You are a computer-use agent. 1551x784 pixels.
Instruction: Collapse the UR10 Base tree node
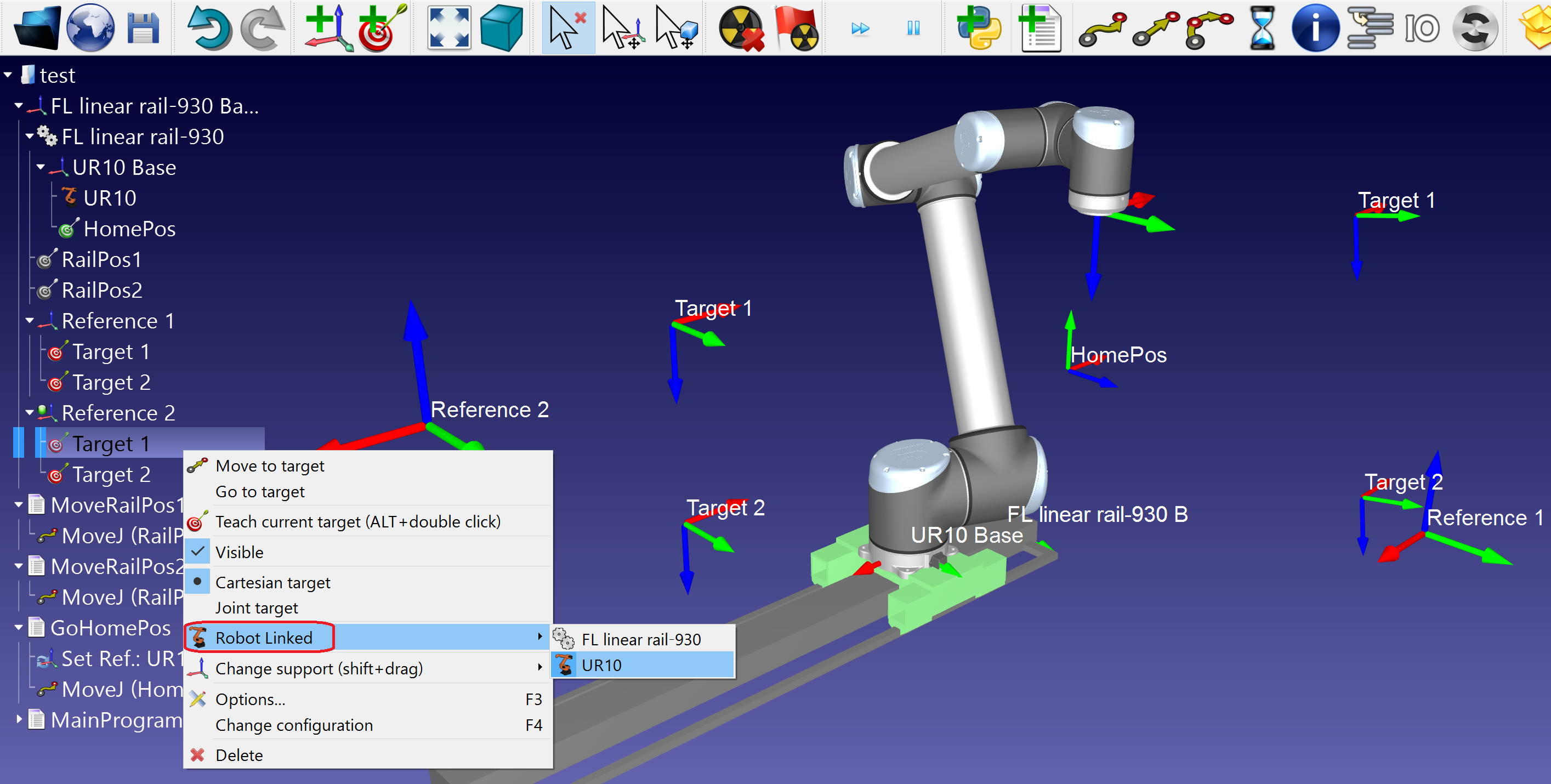41,167
